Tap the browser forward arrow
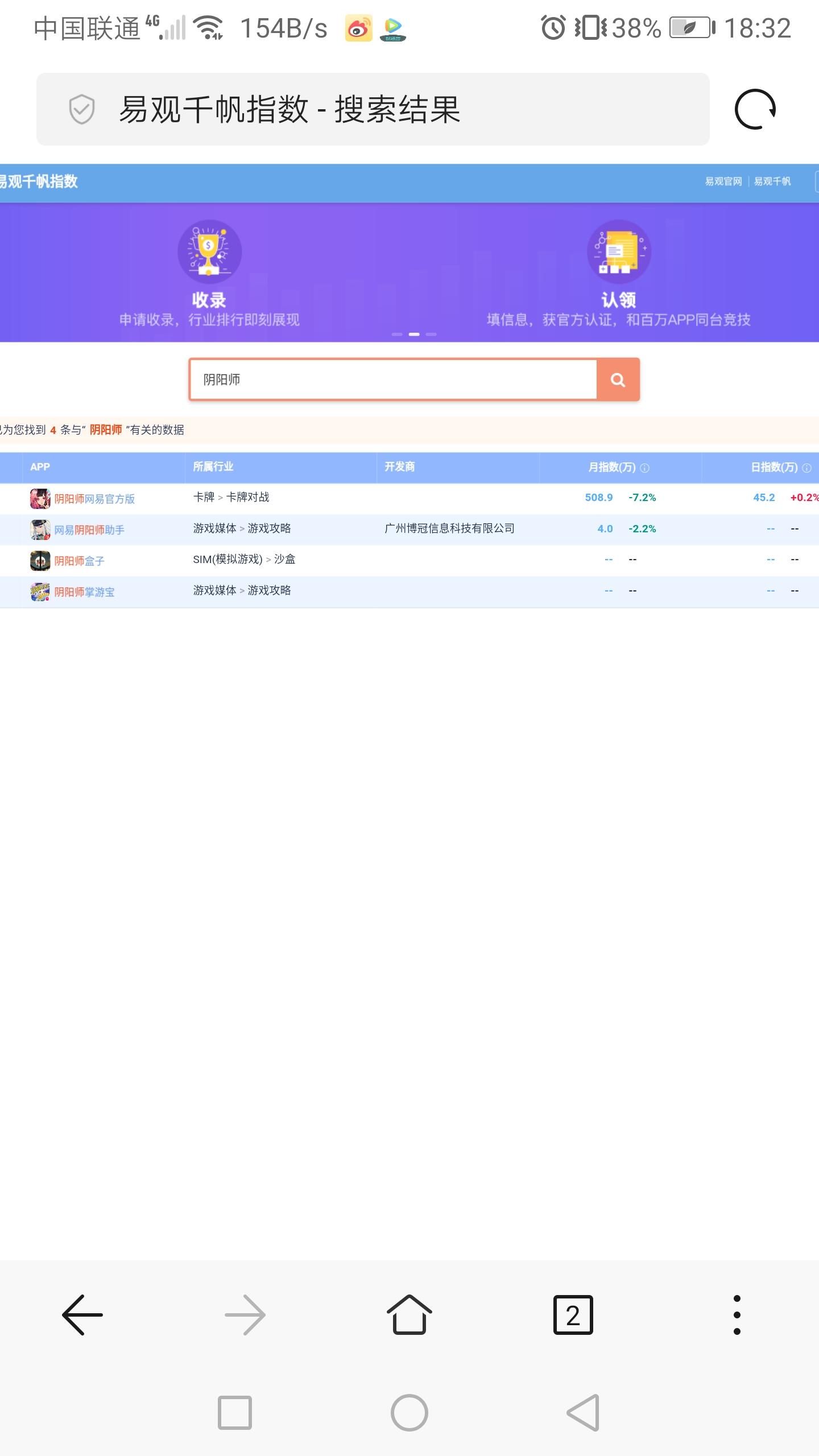 click(x=245, y=1315)
